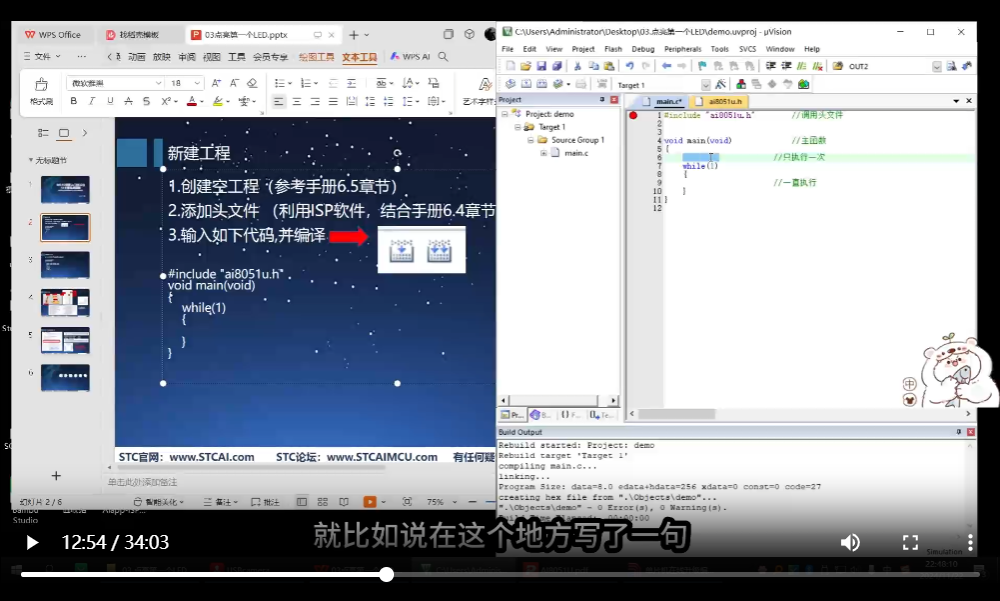Image resolution: width=1000 pixels, height=601 pixels.
Task: Open the Debug menu in µVision
Action: click(643, 49)
